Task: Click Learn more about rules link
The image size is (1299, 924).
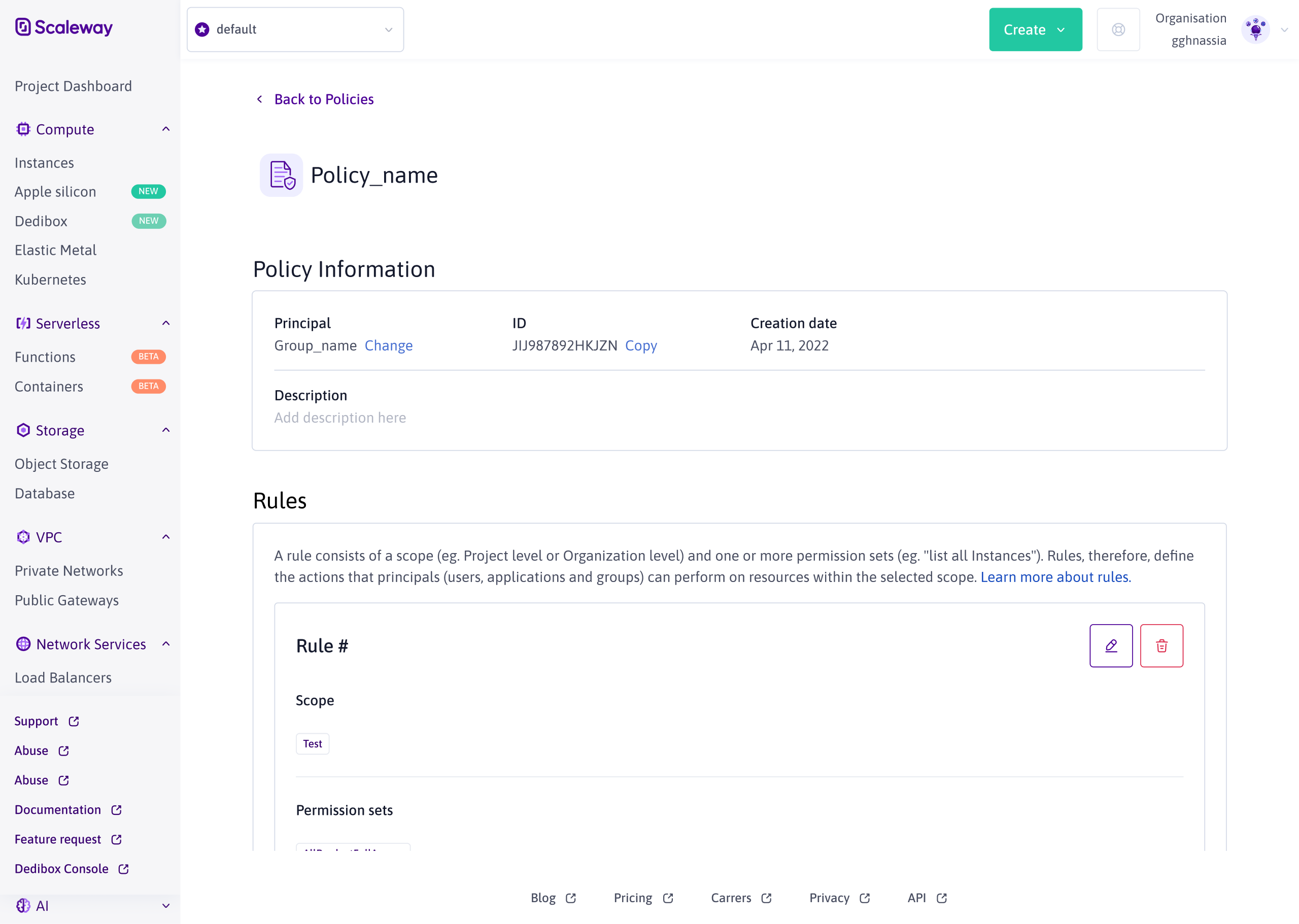Action: 1055,577
